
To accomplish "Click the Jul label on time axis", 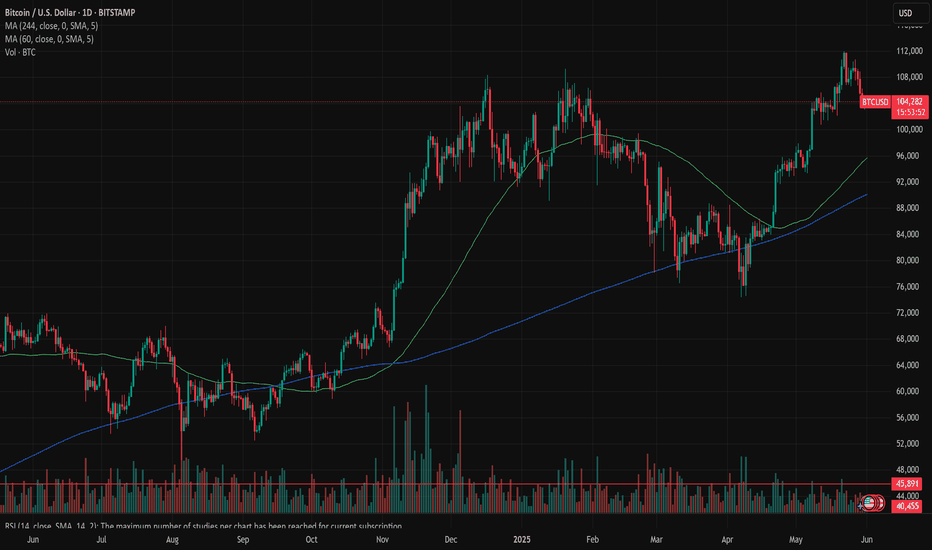I will (x=101, y=540).
